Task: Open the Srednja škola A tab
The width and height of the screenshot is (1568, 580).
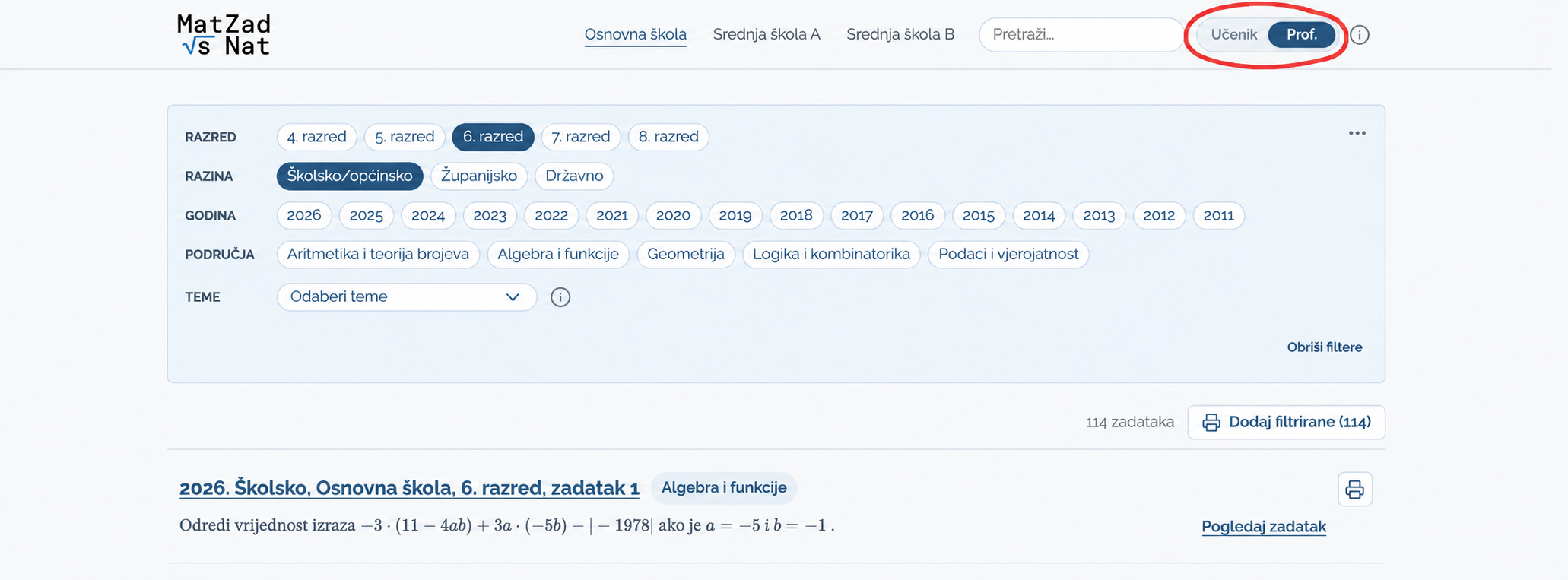Action: (x=767, y=35)
